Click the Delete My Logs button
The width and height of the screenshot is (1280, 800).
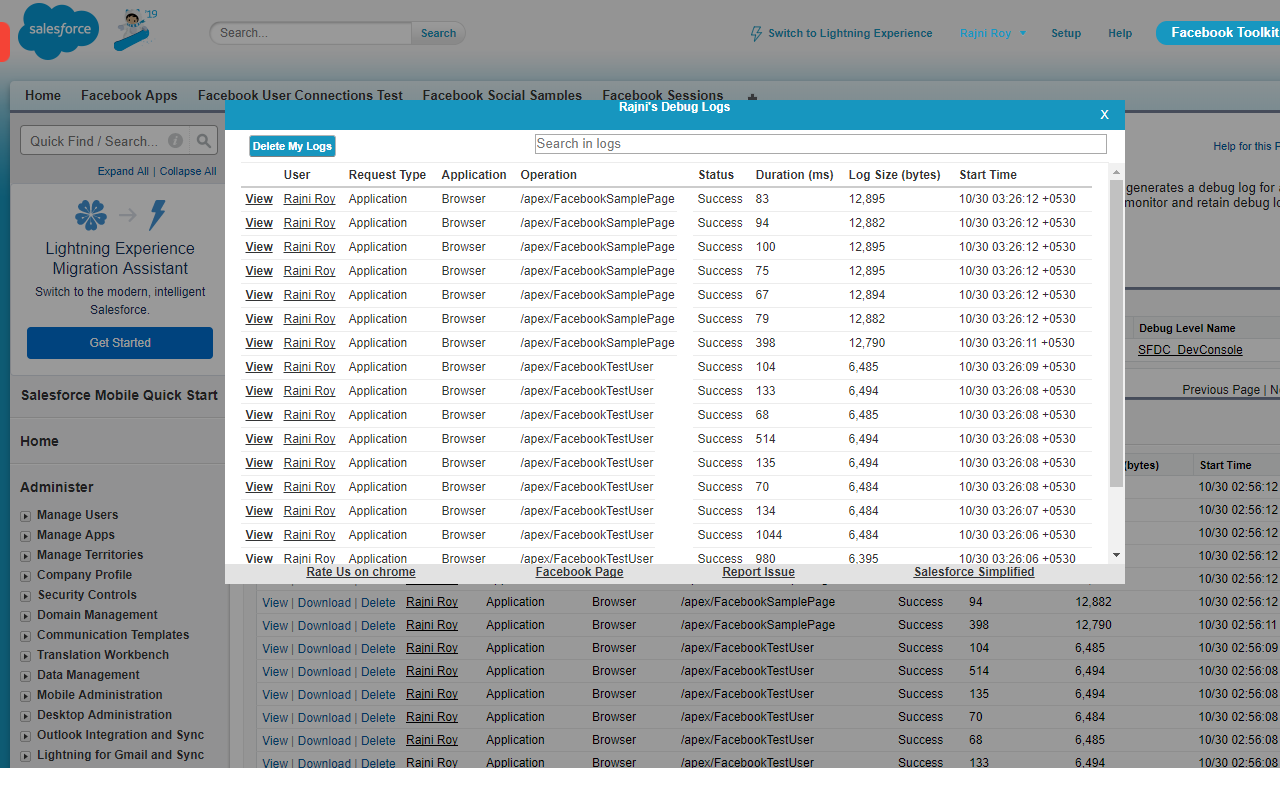pyautogui.click(x=291, y=145)
